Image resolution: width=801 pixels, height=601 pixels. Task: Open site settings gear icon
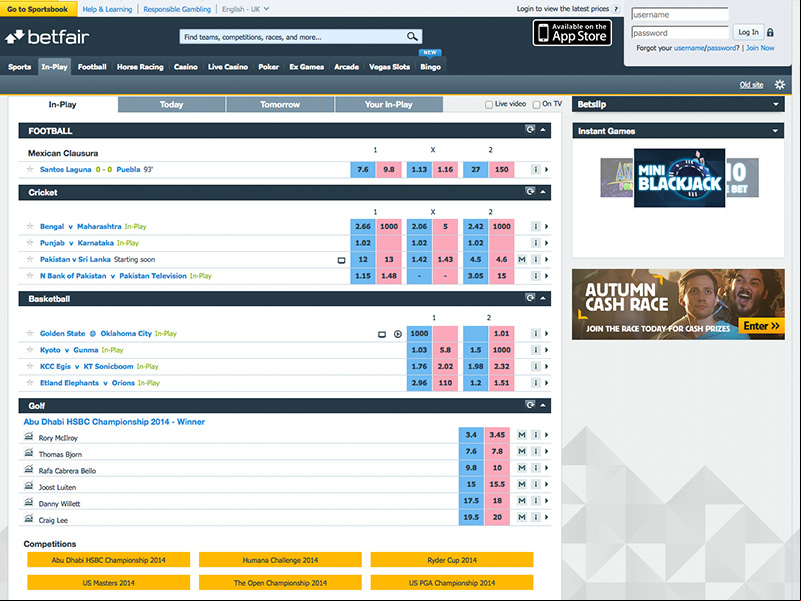pyautogui.click(x=780, y=85)
